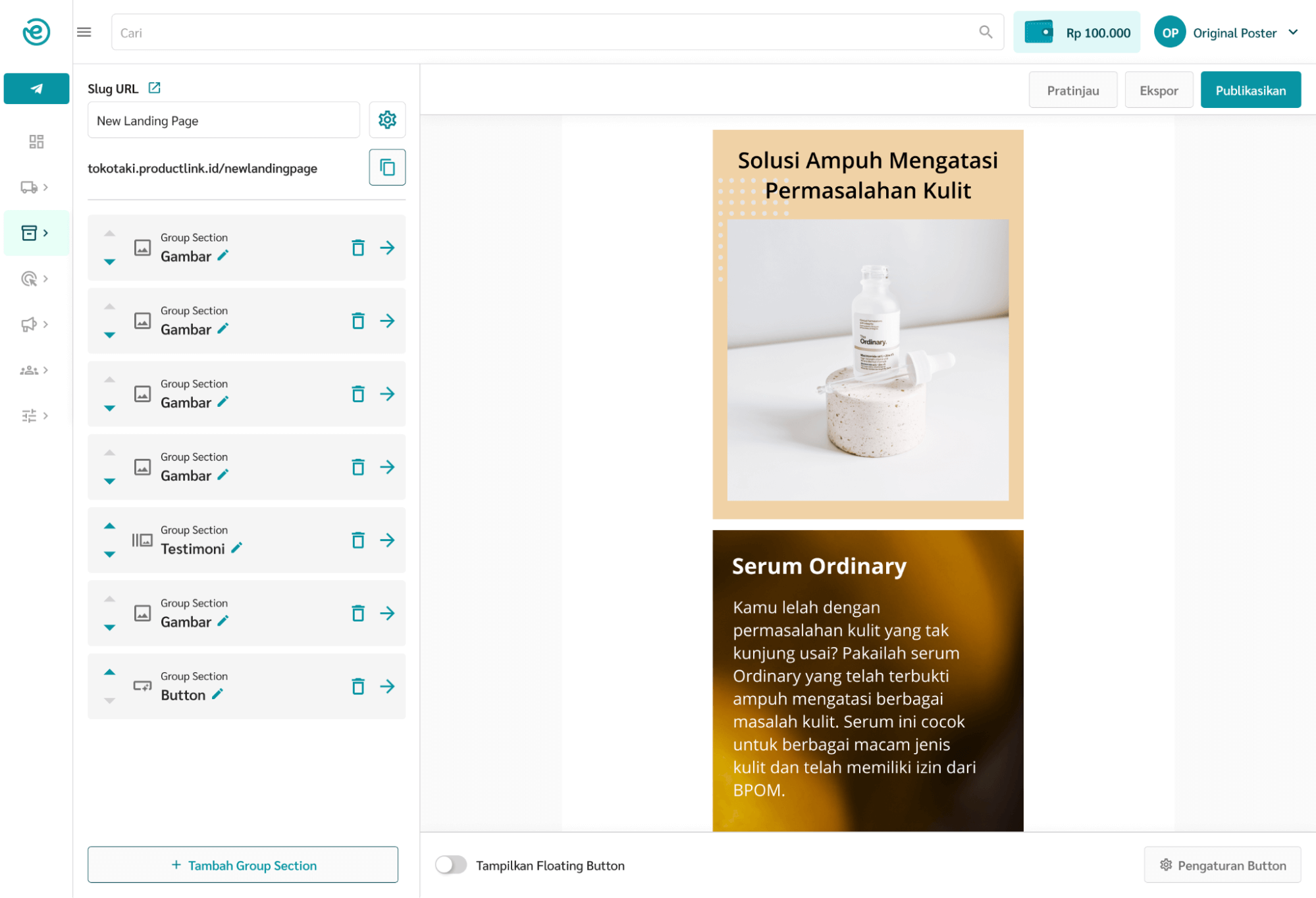1316x898 pixels.
Task: Move Button section up
Action: click(x=110, y=672)
